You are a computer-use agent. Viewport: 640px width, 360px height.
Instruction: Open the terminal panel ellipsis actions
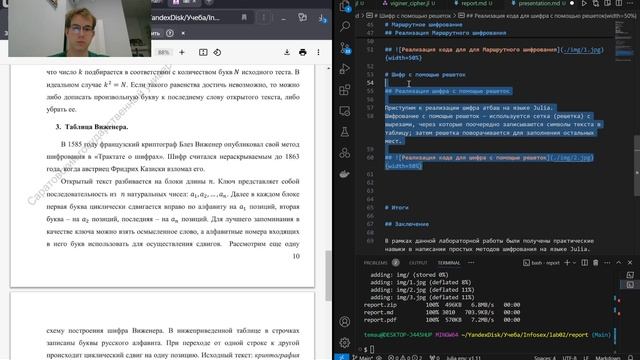[x=607, y=262]
